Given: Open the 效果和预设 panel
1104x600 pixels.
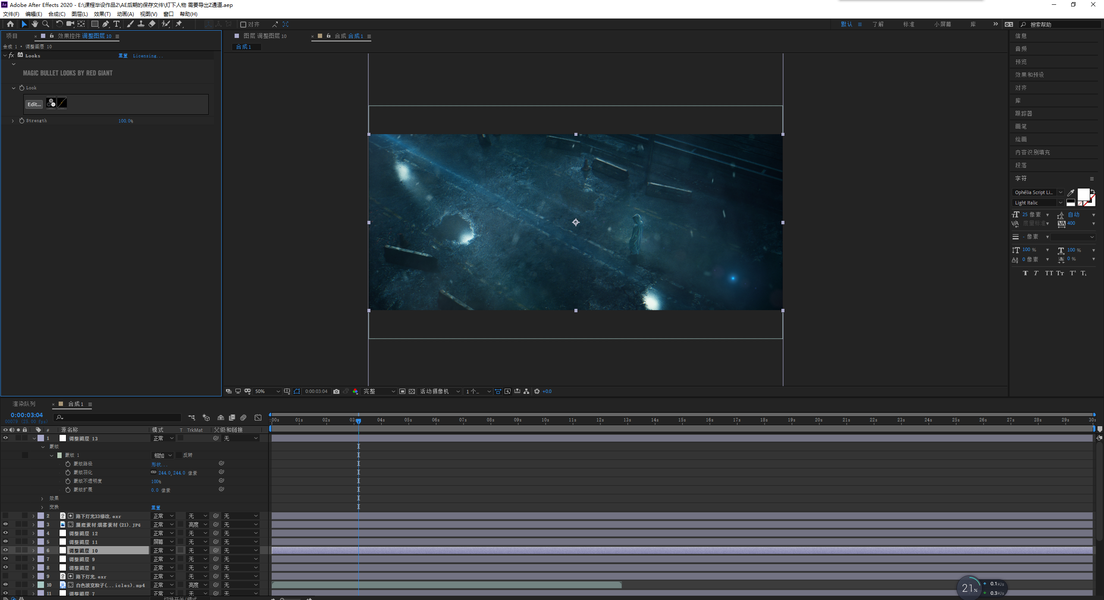Looking at the screenshot, I should pos(1029,75).
